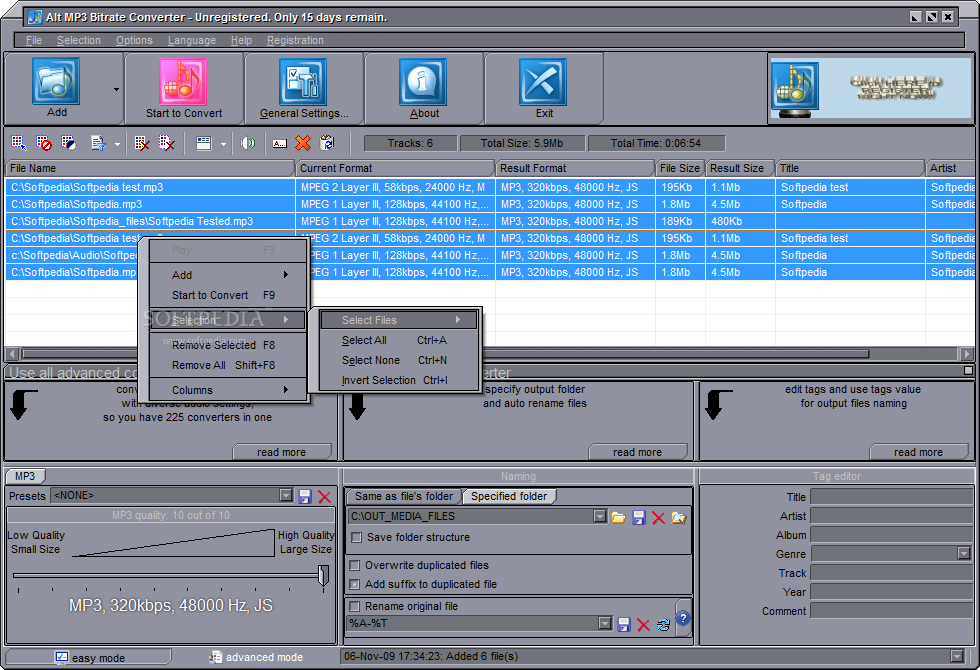Choose Remove All in context menu
Viewport: 980px width, 670px height.
click(x=228, y=365)
